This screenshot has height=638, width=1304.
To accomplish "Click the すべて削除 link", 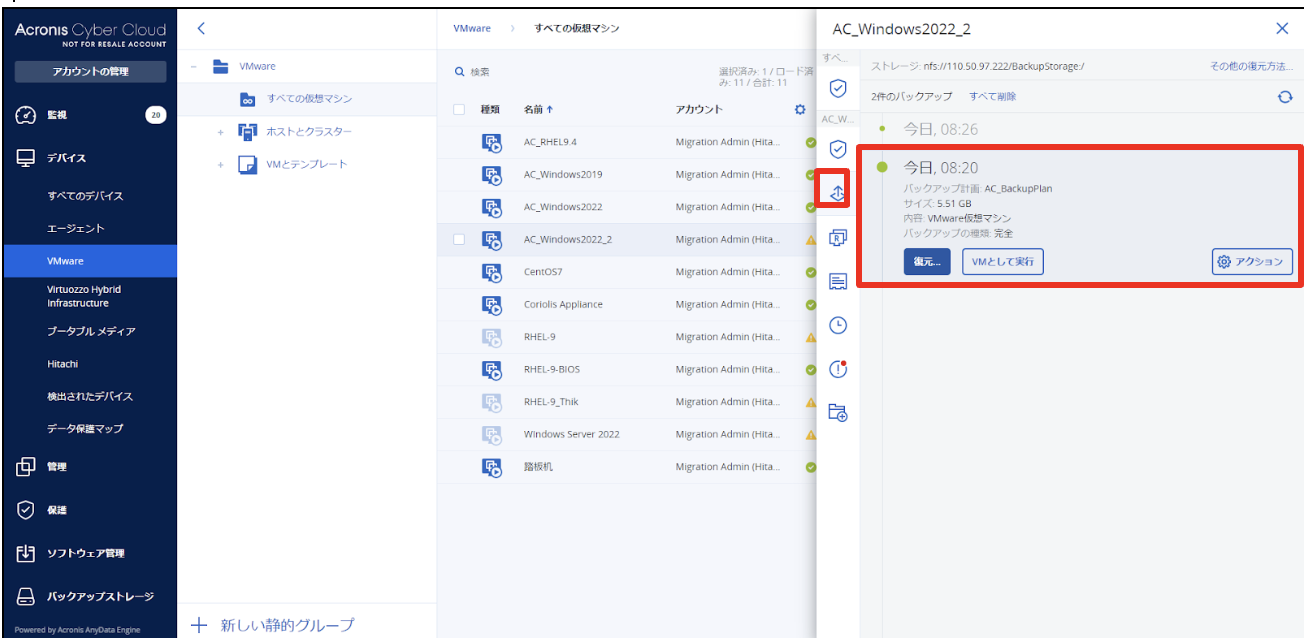I will tap(992, 97).
